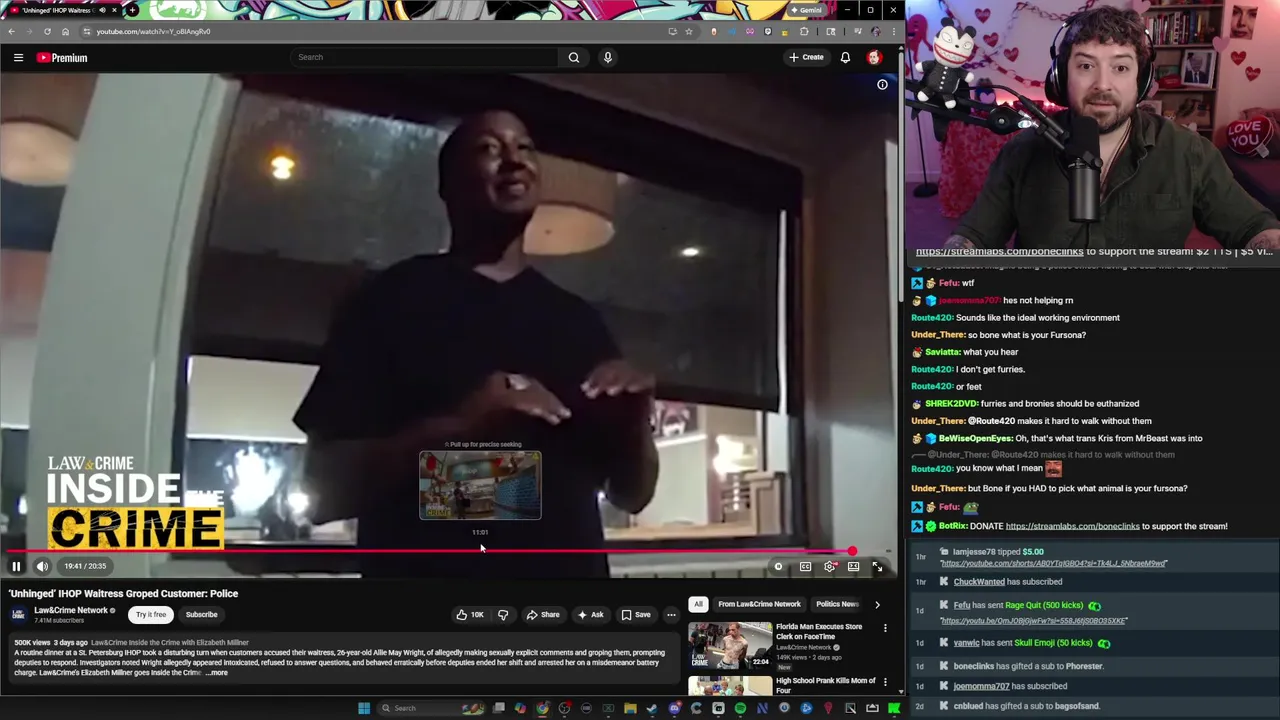This screenshot has width=1280, height=720.
Task: Turn on closed captions in the player
Action: click(805, 567)
